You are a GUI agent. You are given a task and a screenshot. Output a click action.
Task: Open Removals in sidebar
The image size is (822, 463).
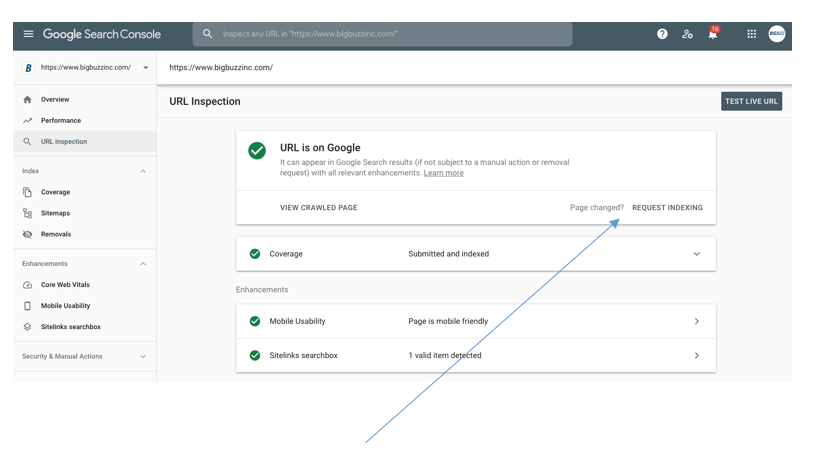tap(56, 234)
